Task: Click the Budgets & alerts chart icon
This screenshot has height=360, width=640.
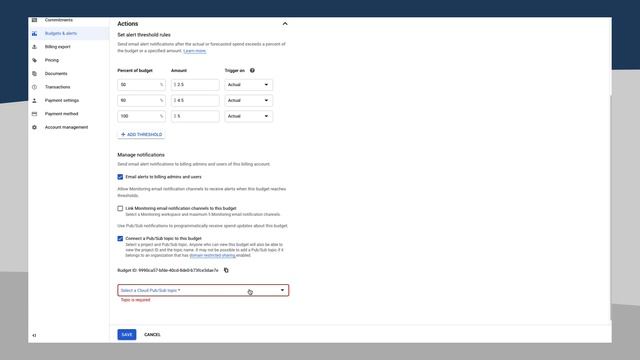Action: [x=34, y=33]
